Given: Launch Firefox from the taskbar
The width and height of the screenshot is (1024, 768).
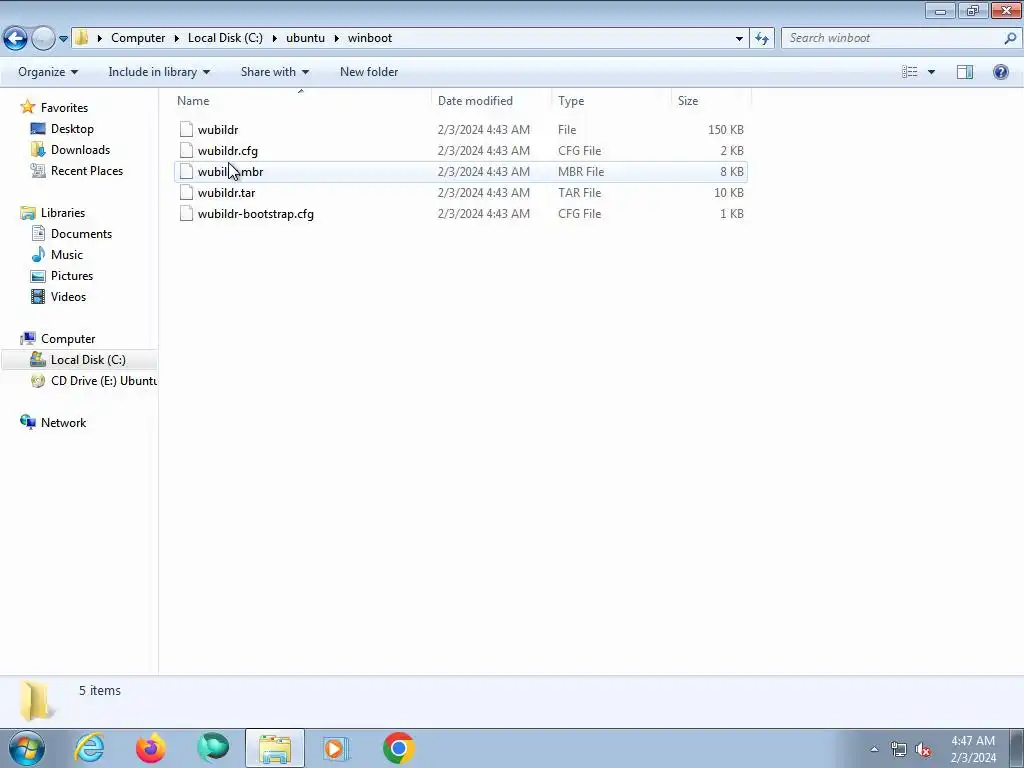Looking at the screenshot, I should (x=151, y=748).
